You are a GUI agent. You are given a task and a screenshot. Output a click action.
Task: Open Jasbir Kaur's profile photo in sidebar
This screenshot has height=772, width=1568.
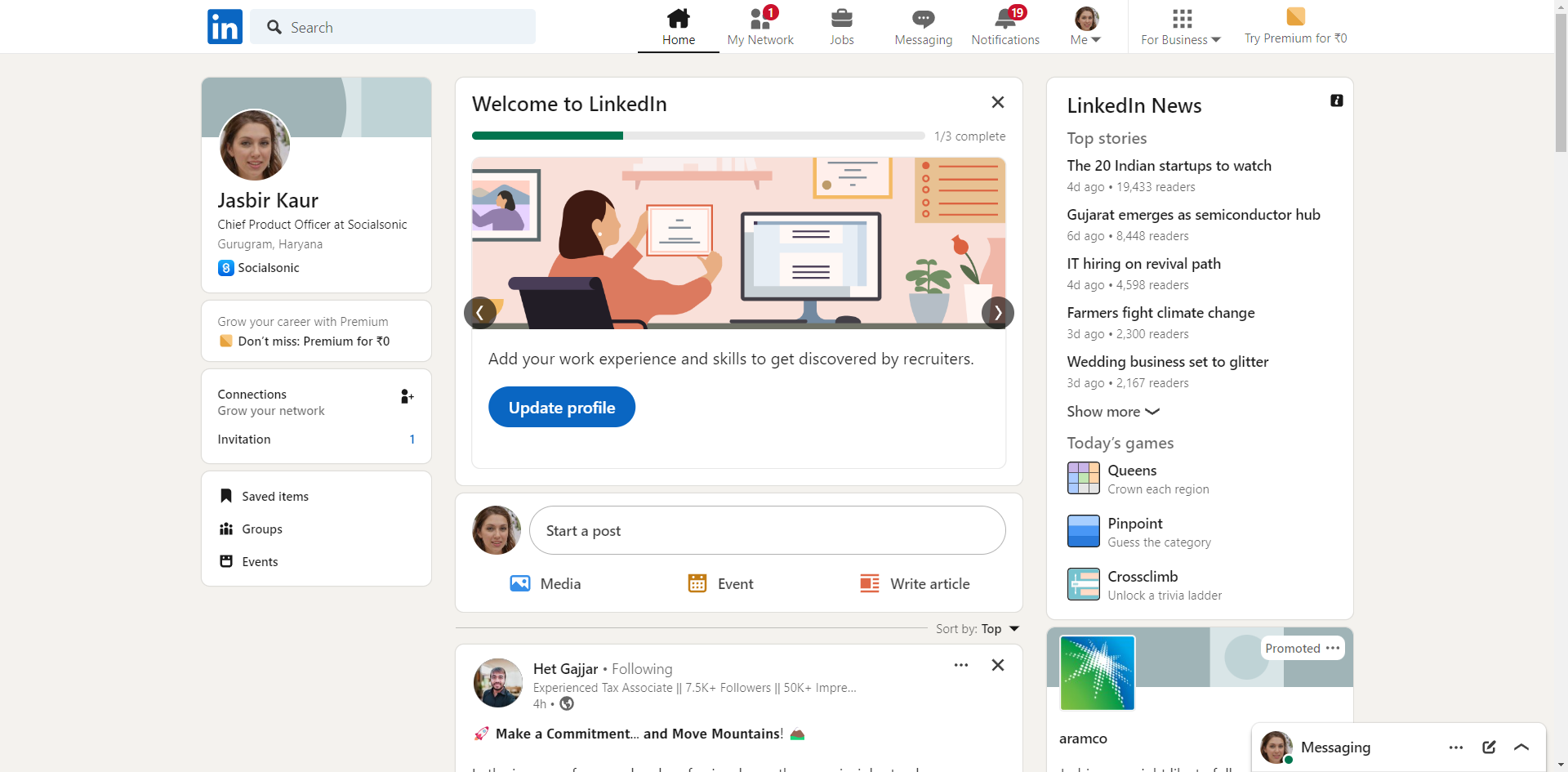(255, 145)
